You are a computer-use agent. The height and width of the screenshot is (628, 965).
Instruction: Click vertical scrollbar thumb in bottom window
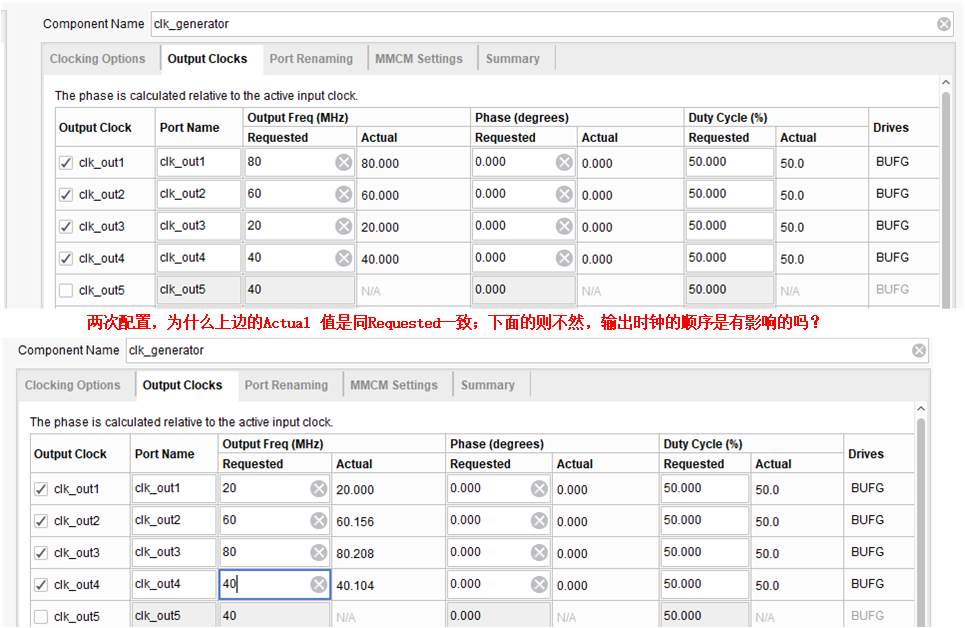tap(921, 522)
